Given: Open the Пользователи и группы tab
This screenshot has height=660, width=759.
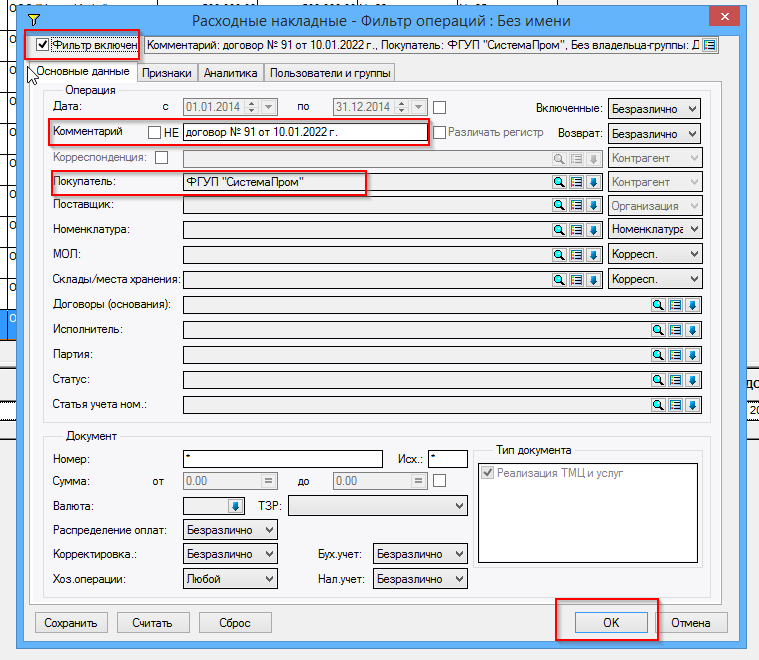Looking at the screenshot, I should point(331,73).
